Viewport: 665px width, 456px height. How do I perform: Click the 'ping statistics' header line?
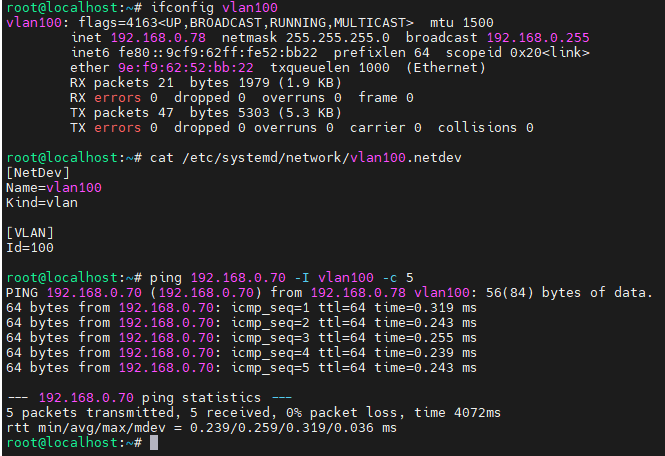pyautogui.click(x=150, y=398)
